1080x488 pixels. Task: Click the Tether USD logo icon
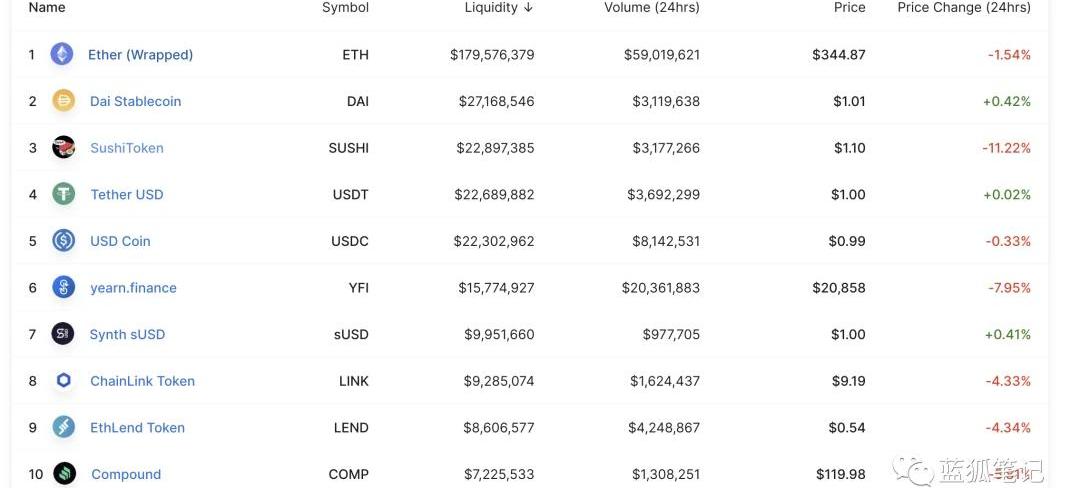pos(63,194)
